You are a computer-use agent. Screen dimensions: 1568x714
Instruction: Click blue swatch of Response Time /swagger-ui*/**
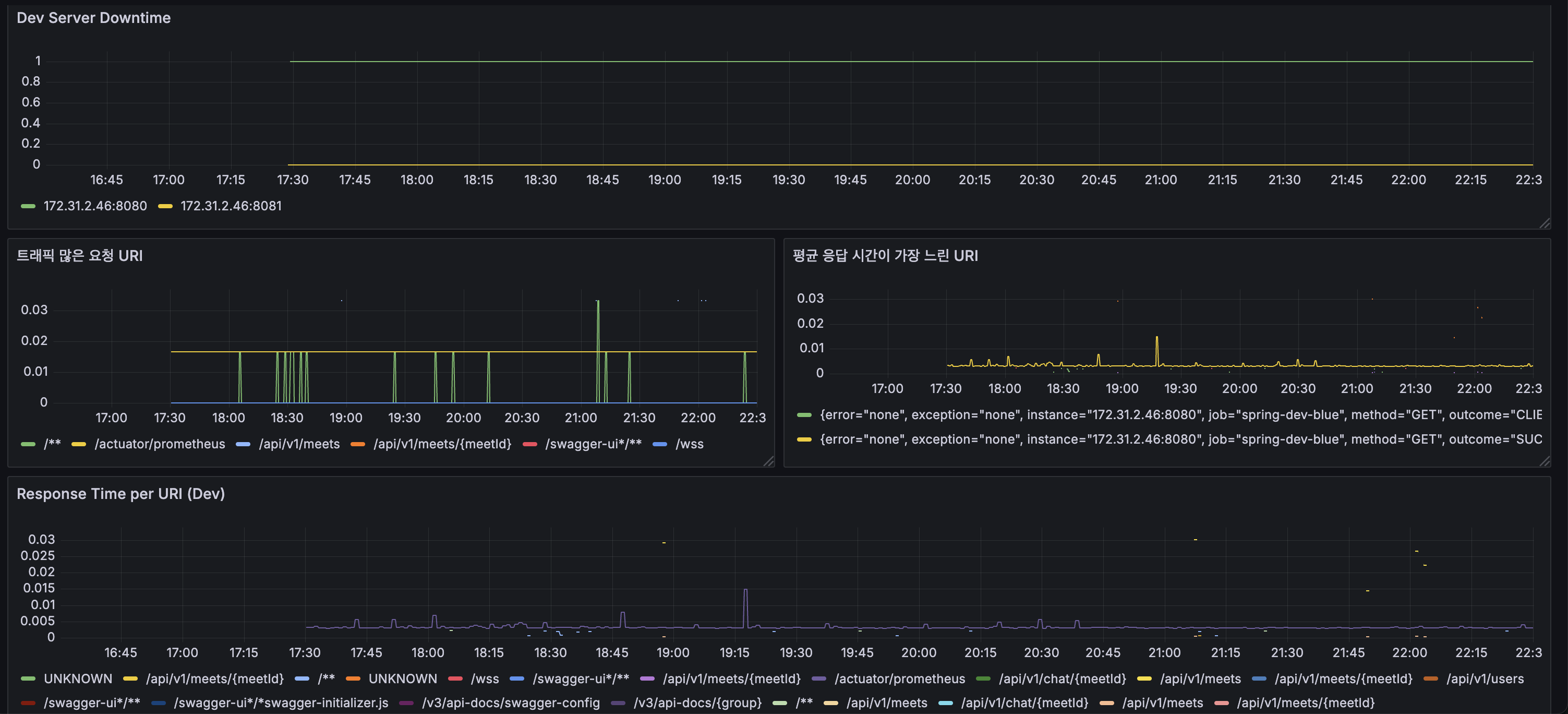517,679
